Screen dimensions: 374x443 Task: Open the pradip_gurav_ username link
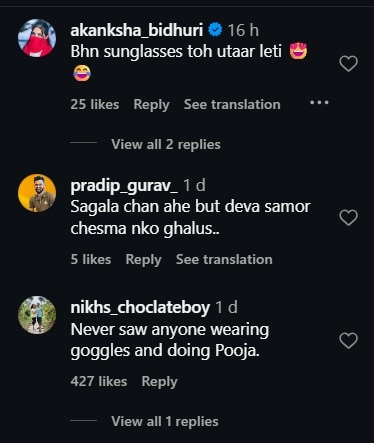(x=124, y=185)
